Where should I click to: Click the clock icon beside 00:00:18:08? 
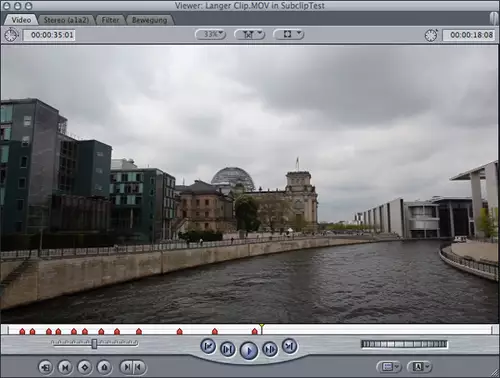pos(431,35)
